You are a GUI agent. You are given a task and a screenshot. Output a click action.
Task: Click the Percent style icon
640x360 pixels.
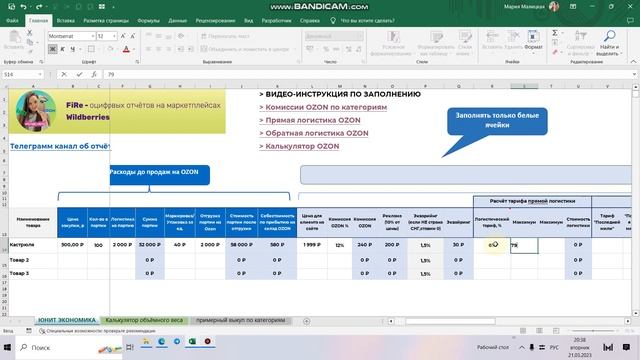pyautogui.click(x=326, y=49)
